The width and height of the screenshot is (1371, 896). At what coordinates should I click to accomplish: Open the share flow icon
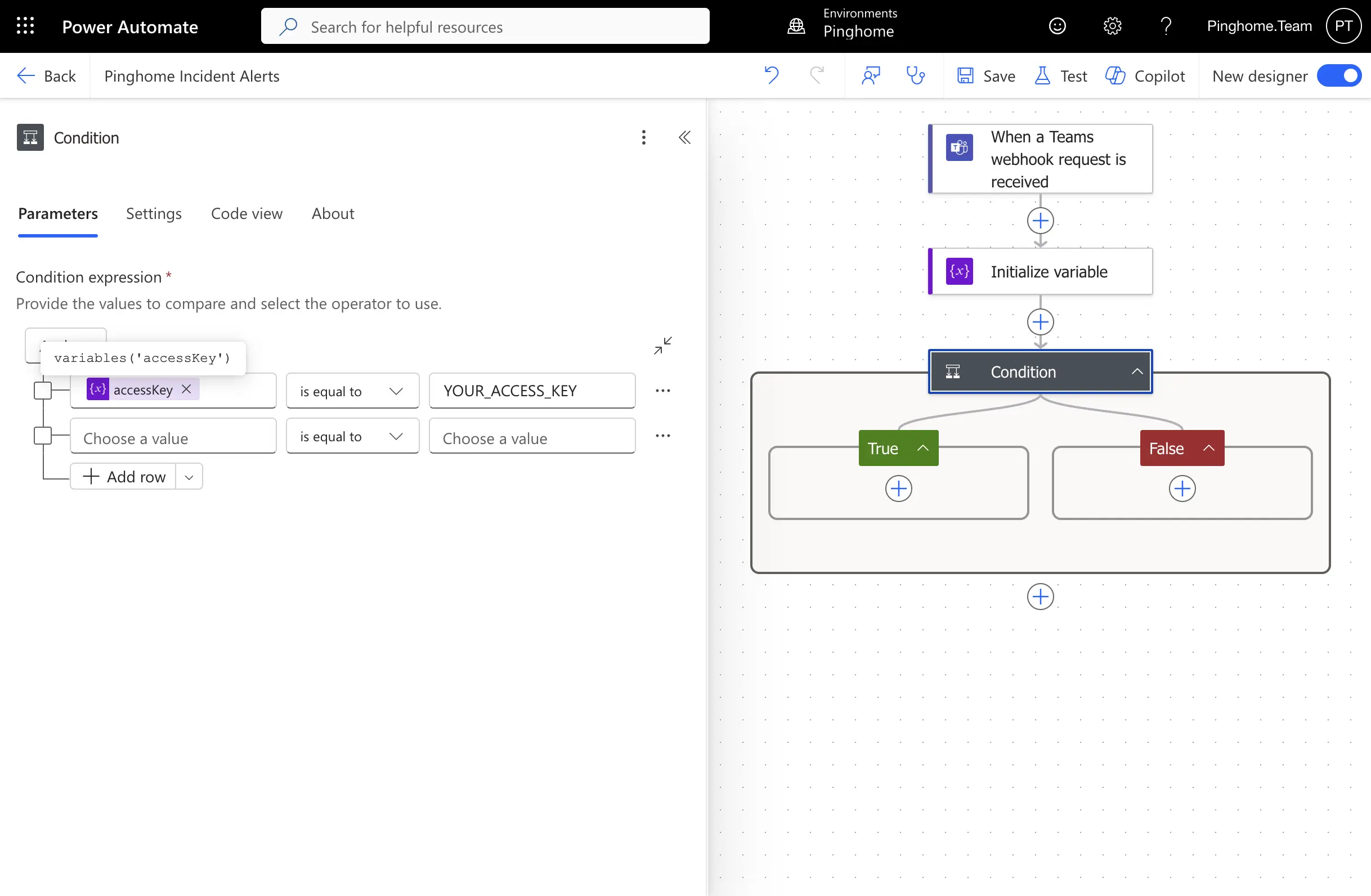870,75
